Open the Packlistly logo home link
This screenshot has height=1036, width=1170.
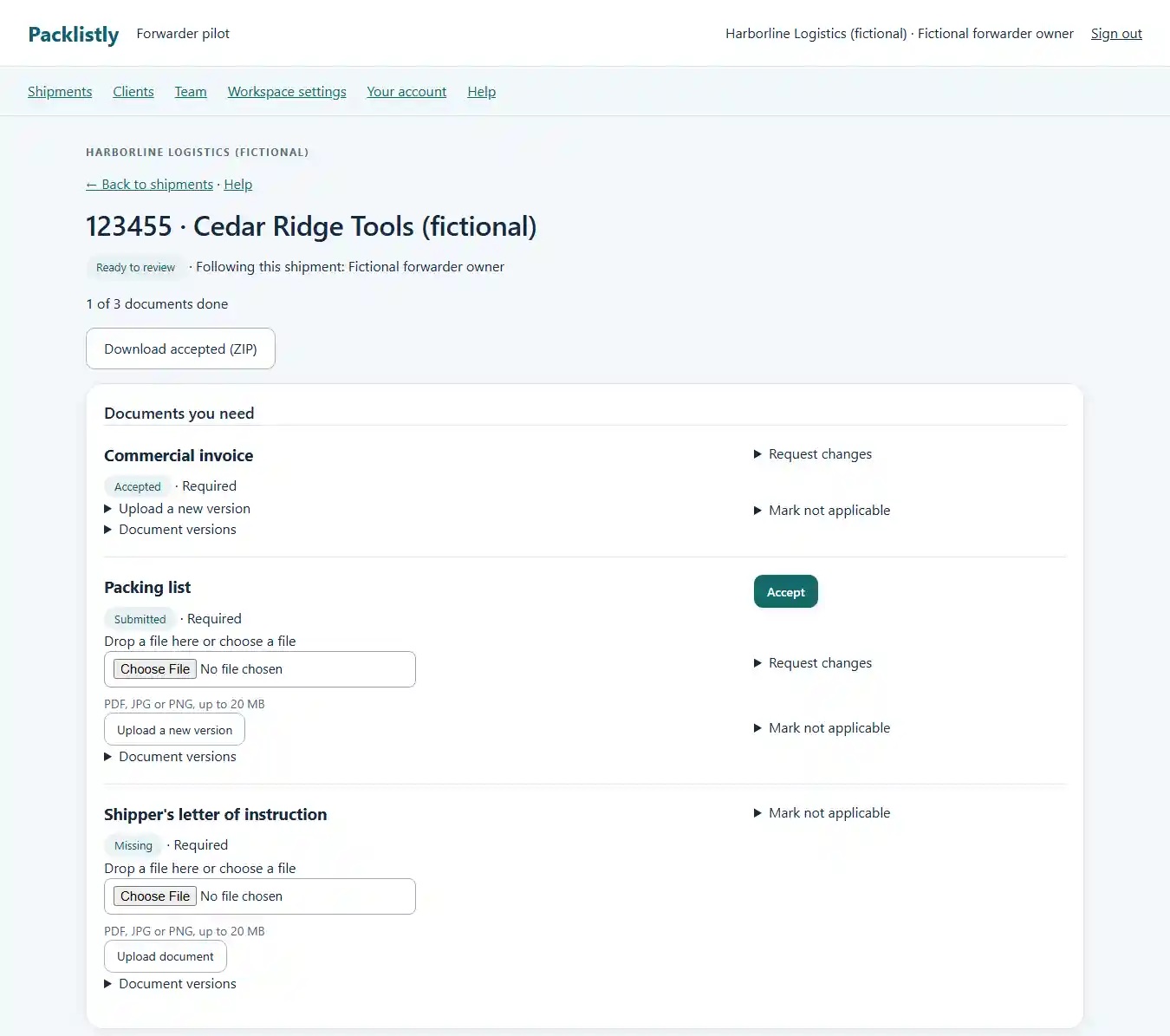(x=74, y=34)
